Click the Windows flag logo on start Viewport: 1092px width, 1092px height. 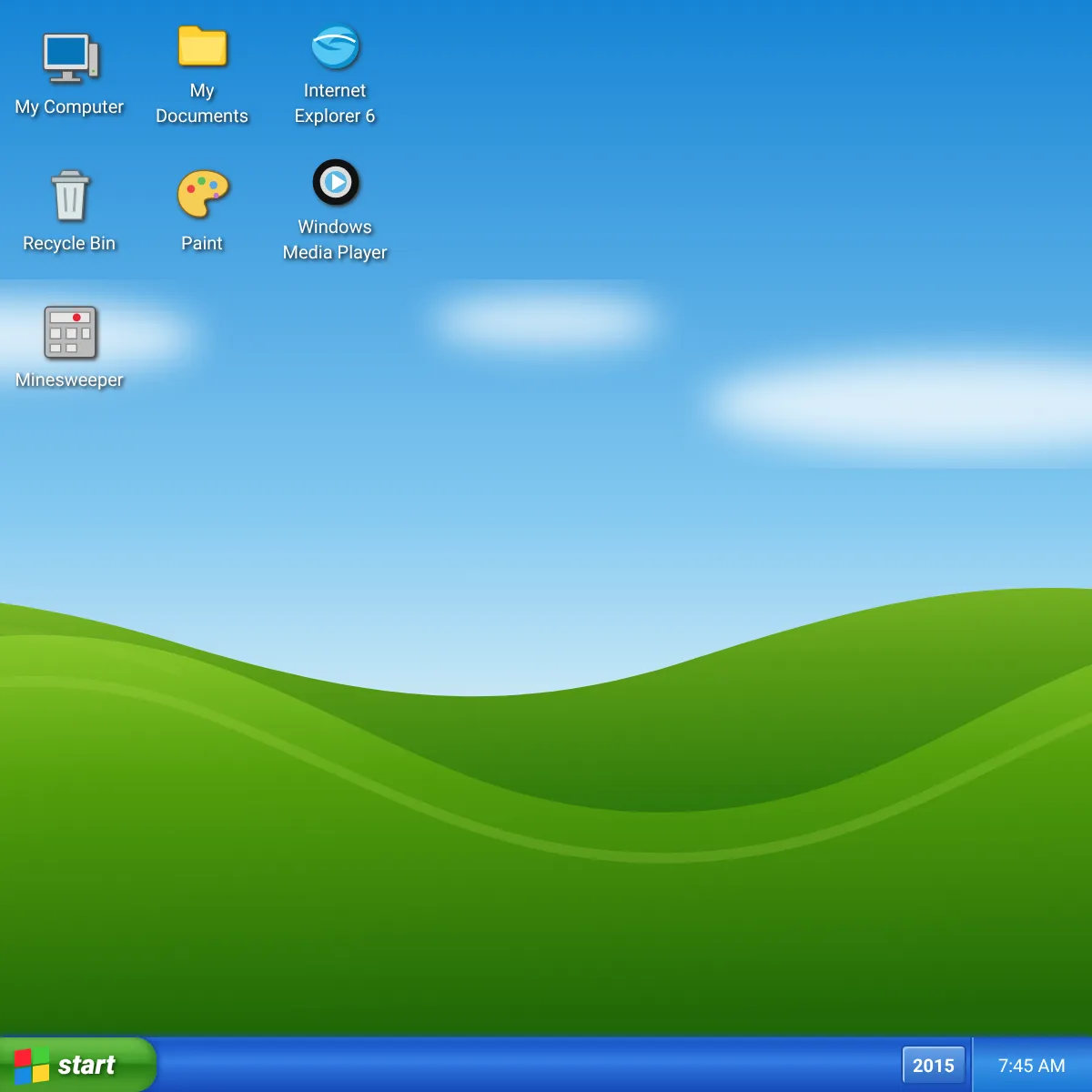pos(32,1066)
